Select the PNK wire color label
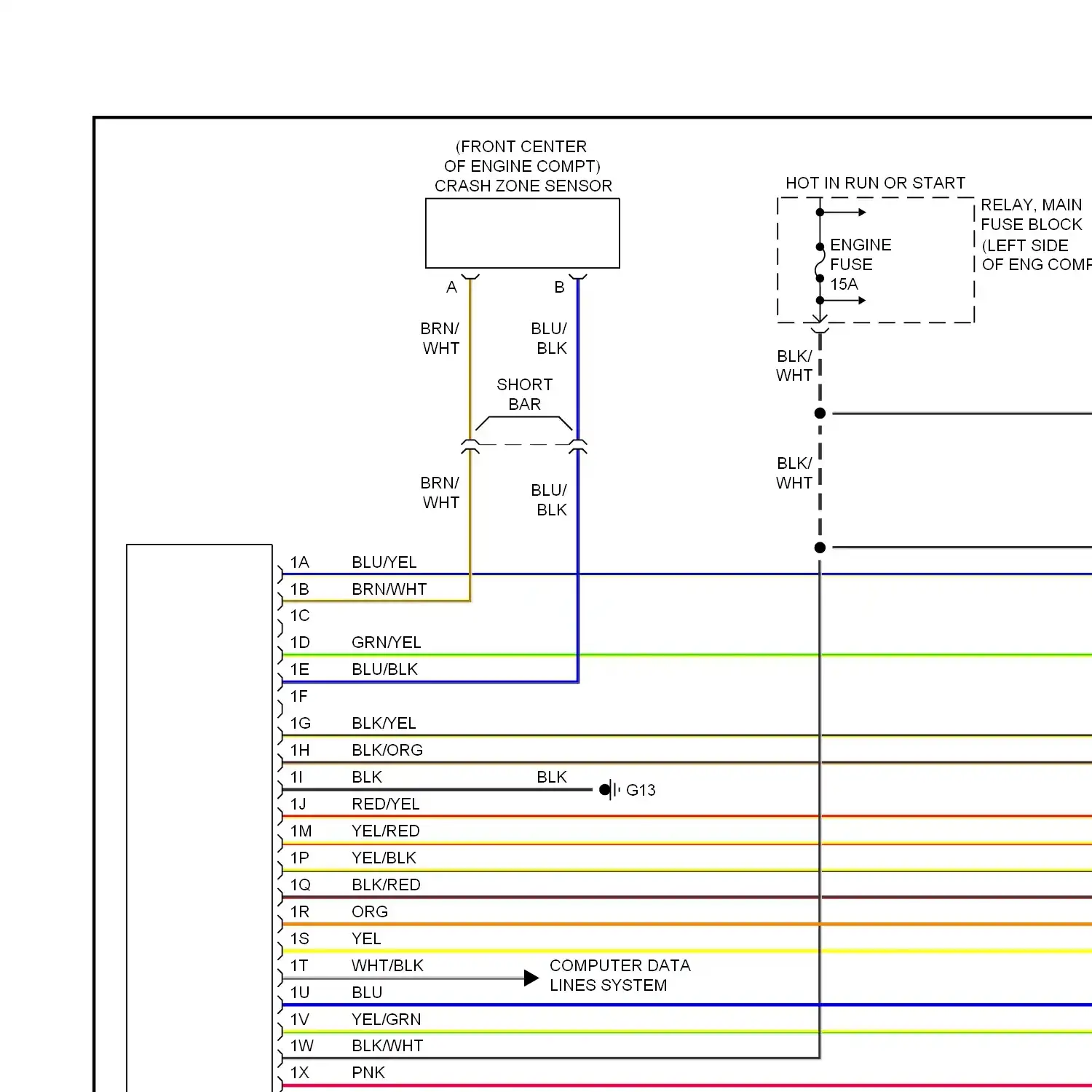Image resolution: width=1092 pixels, height=1092 pixels. pos(368,1072)
